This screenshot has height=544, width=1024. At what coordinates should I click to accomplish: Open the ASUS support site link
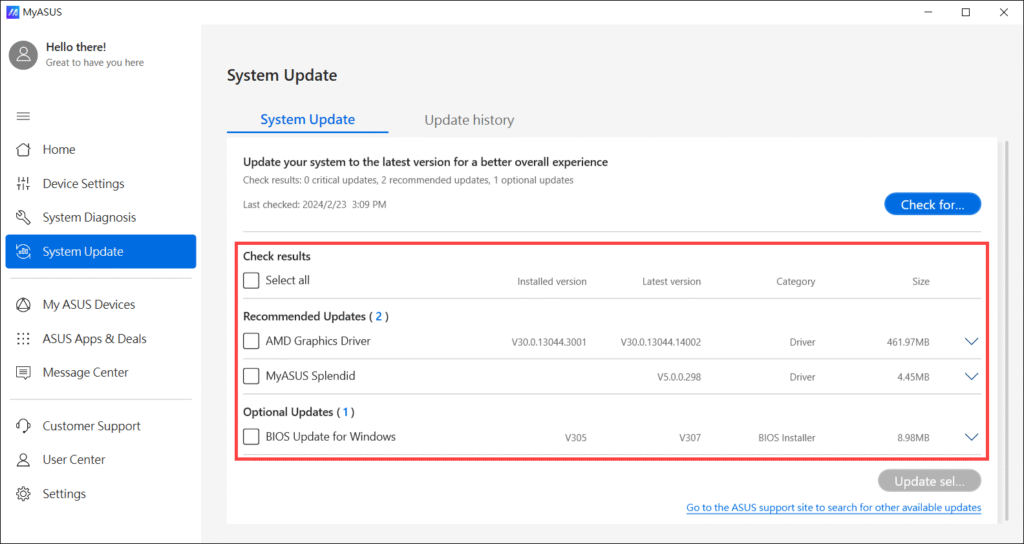(833, 508)
